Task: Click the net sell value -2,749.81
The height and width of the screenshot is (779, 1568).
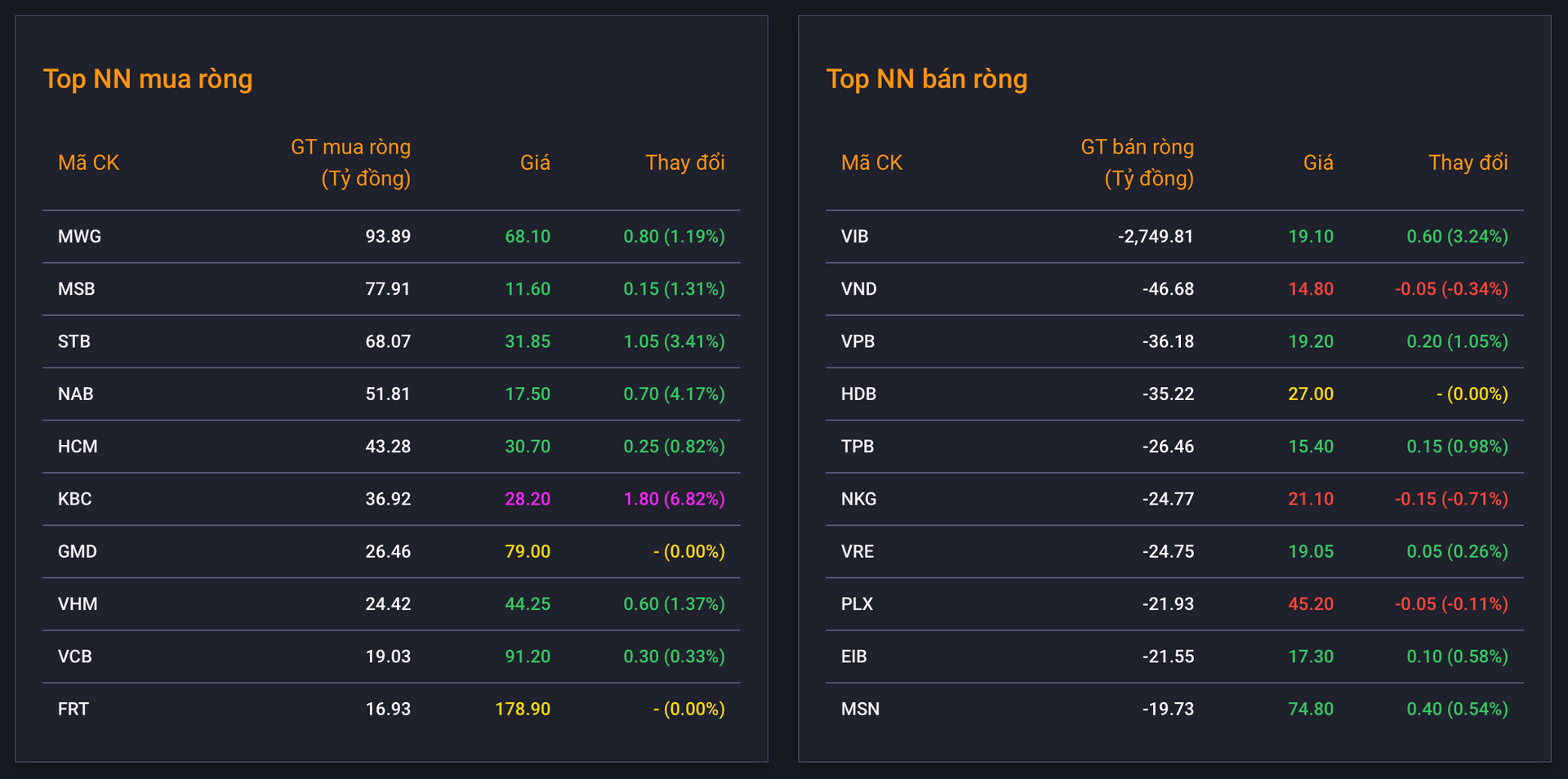Action: pos(1156,237)
